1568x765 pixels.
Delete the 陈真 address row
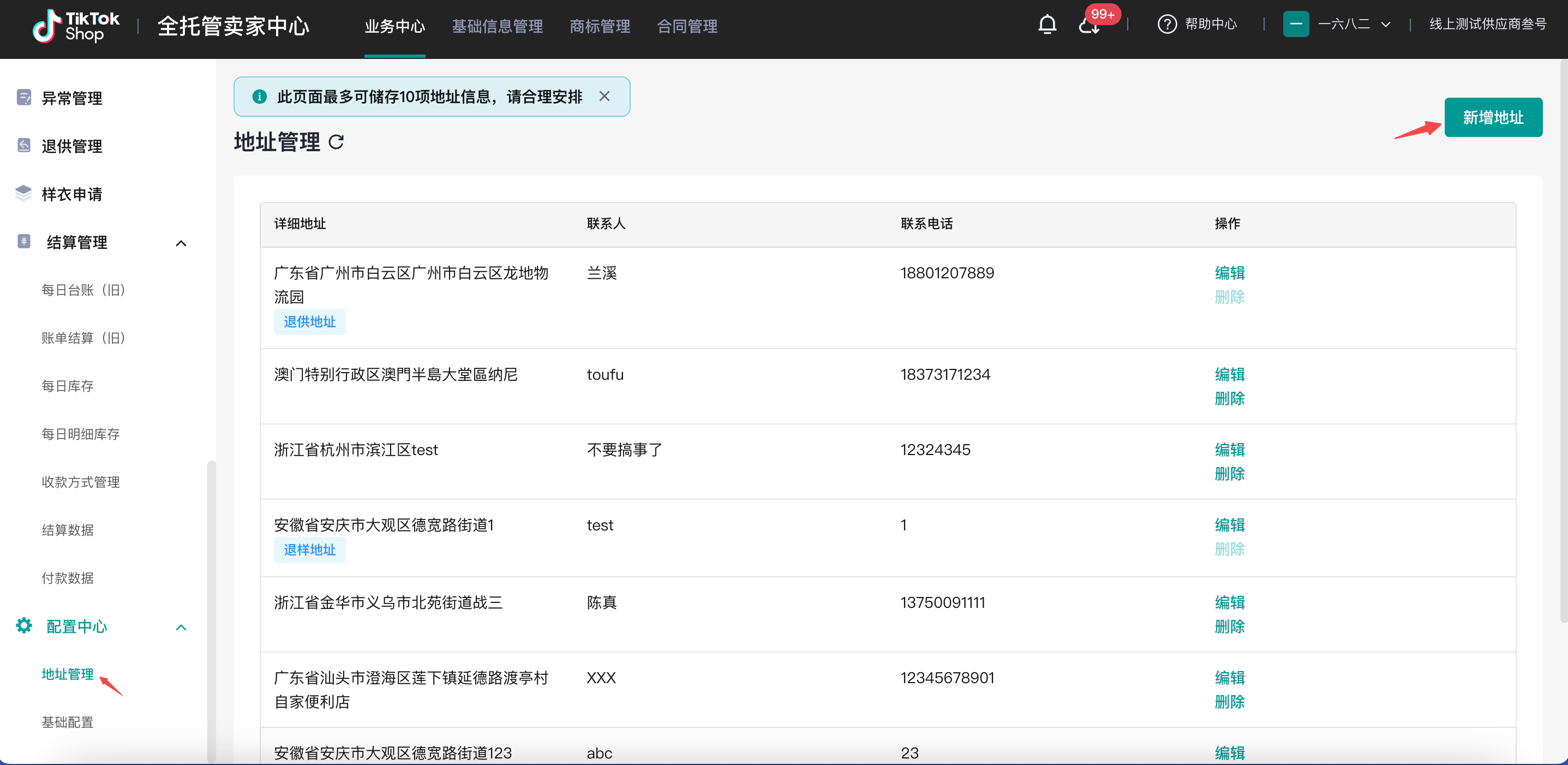tap(1230, 626)
